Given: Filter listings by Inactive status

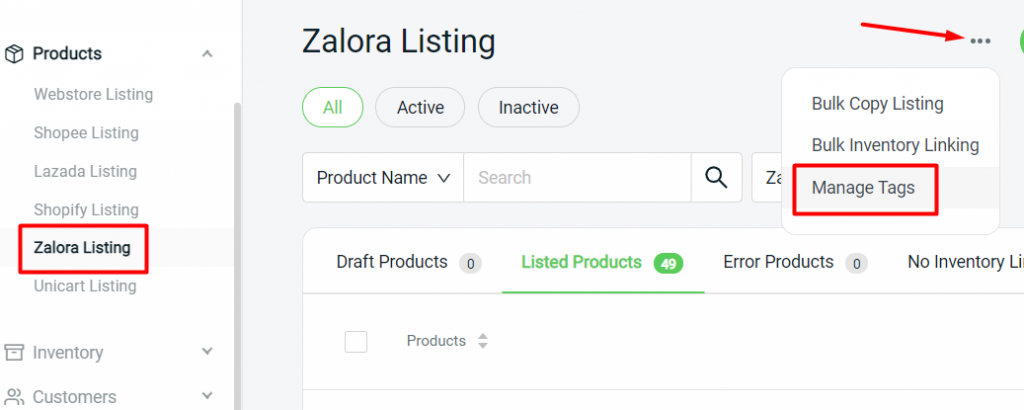Looking at the screenshot, I should click(x=528, y=107).
